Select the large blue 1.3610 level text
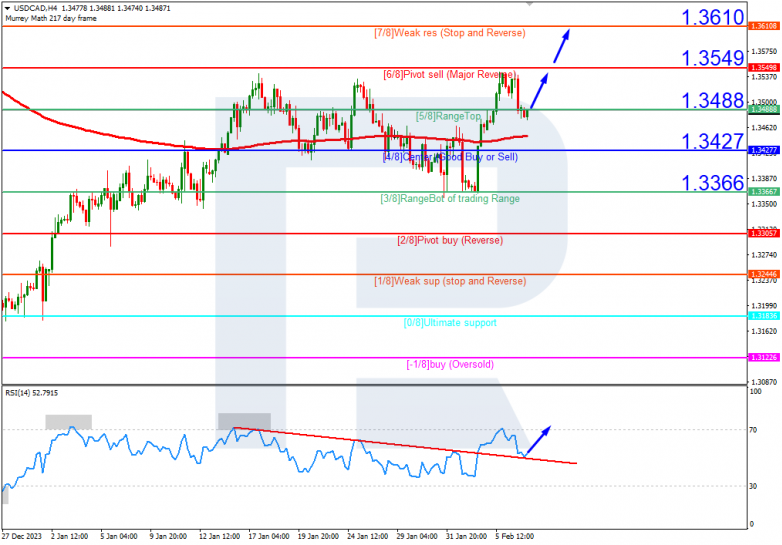The image size is (782, 545). [713, 17]
